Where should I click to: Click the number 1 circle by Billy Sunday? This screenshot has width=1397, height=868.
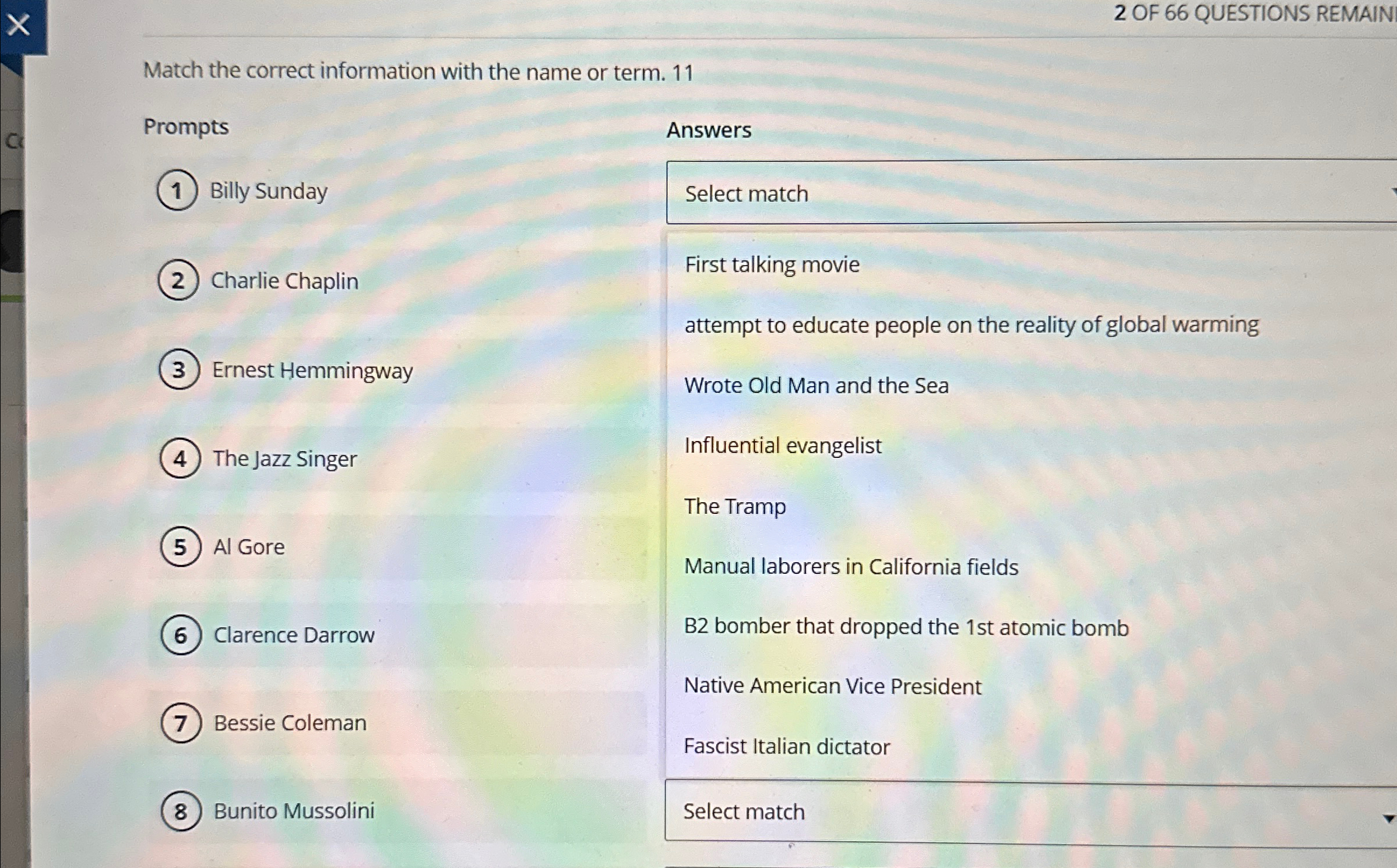click(177, 190)
